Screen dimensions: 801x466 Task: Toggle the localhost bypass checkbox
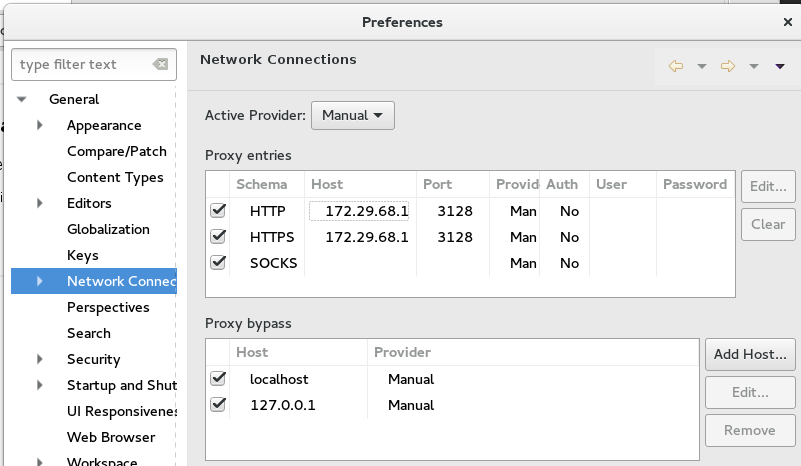coord(218,378)
